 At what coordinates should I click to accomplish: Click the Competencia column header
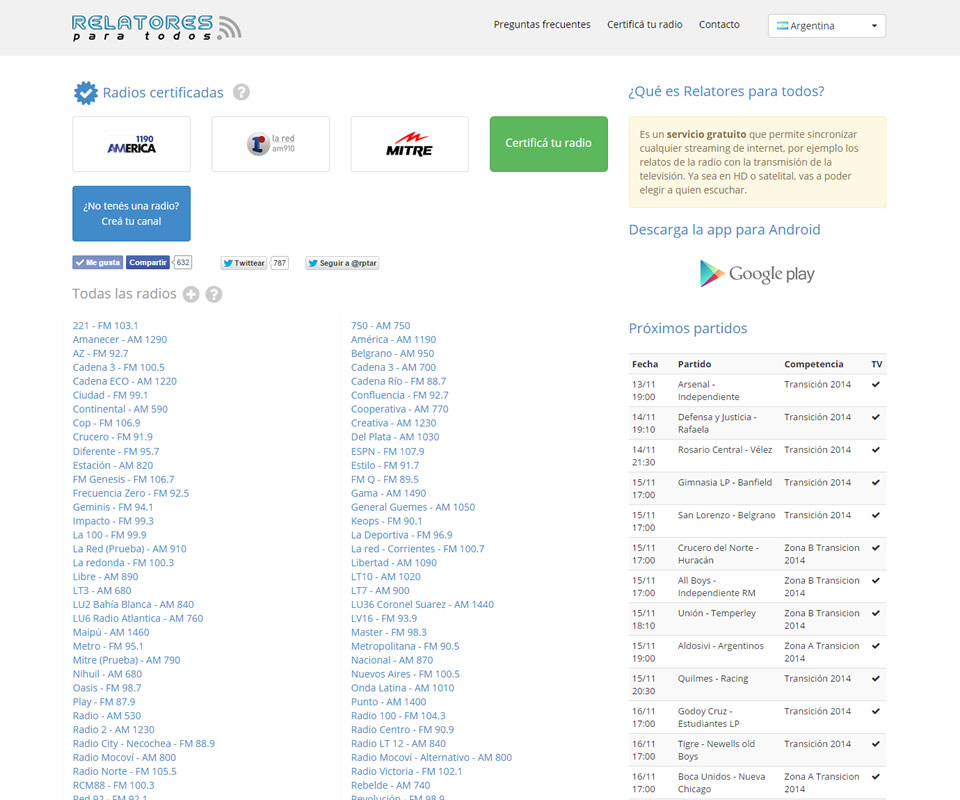[x=814, y=364]
